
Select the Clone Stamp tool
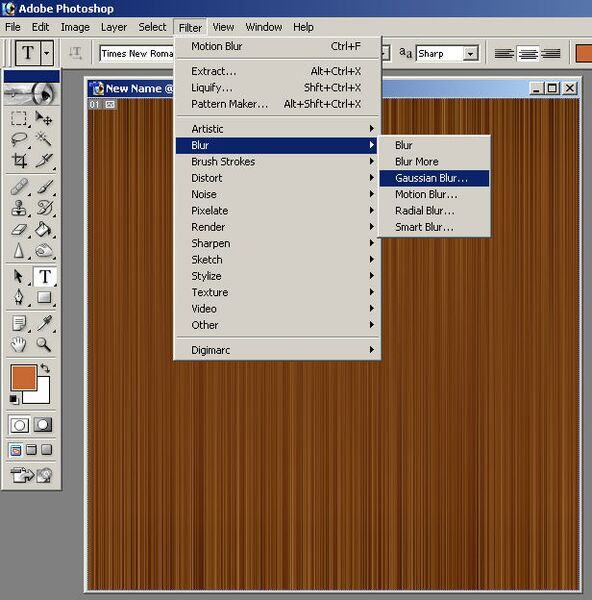18,208
